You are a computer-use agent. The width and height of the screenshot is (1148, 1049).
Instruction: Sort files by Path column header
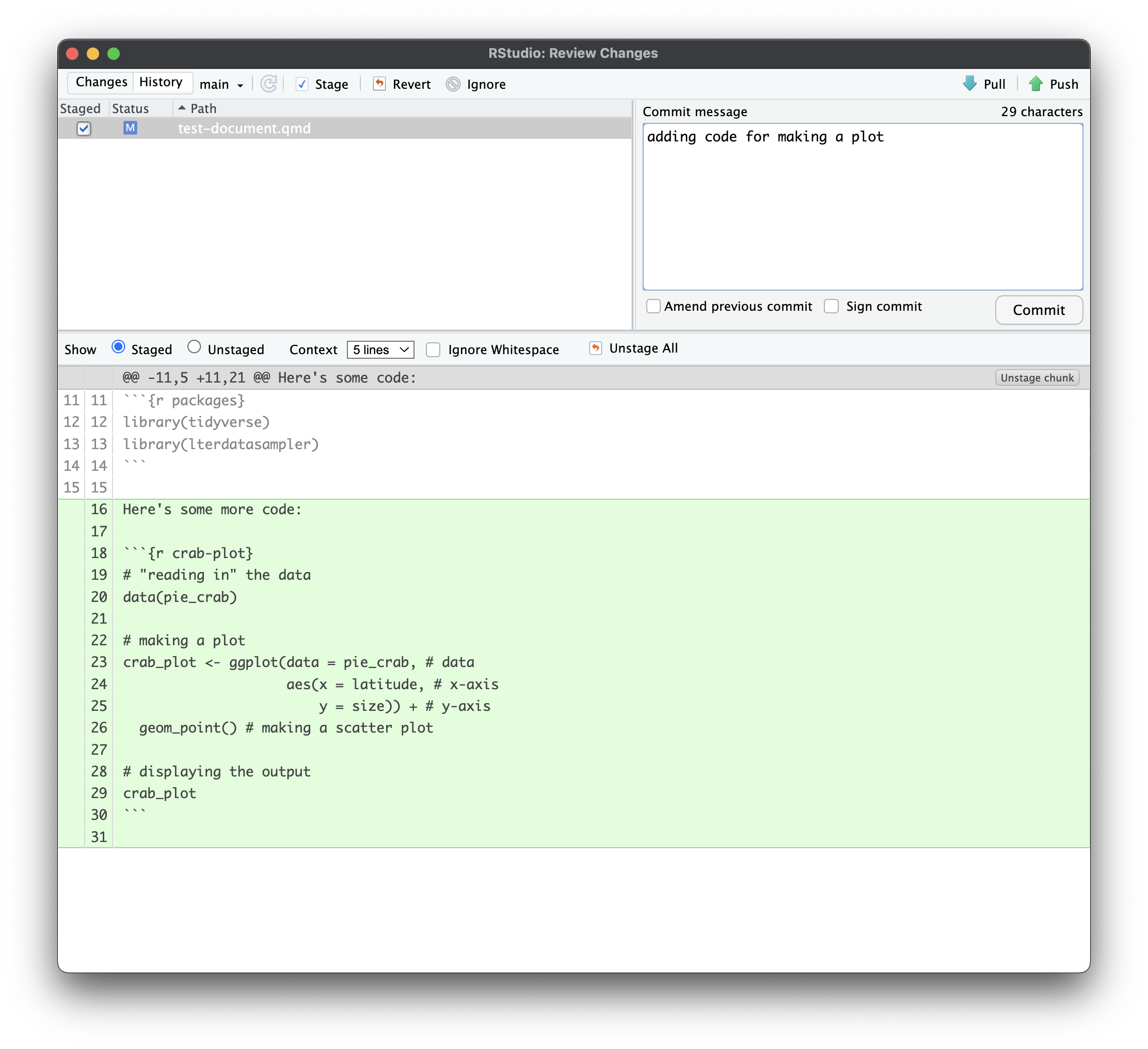click(203, 108)
